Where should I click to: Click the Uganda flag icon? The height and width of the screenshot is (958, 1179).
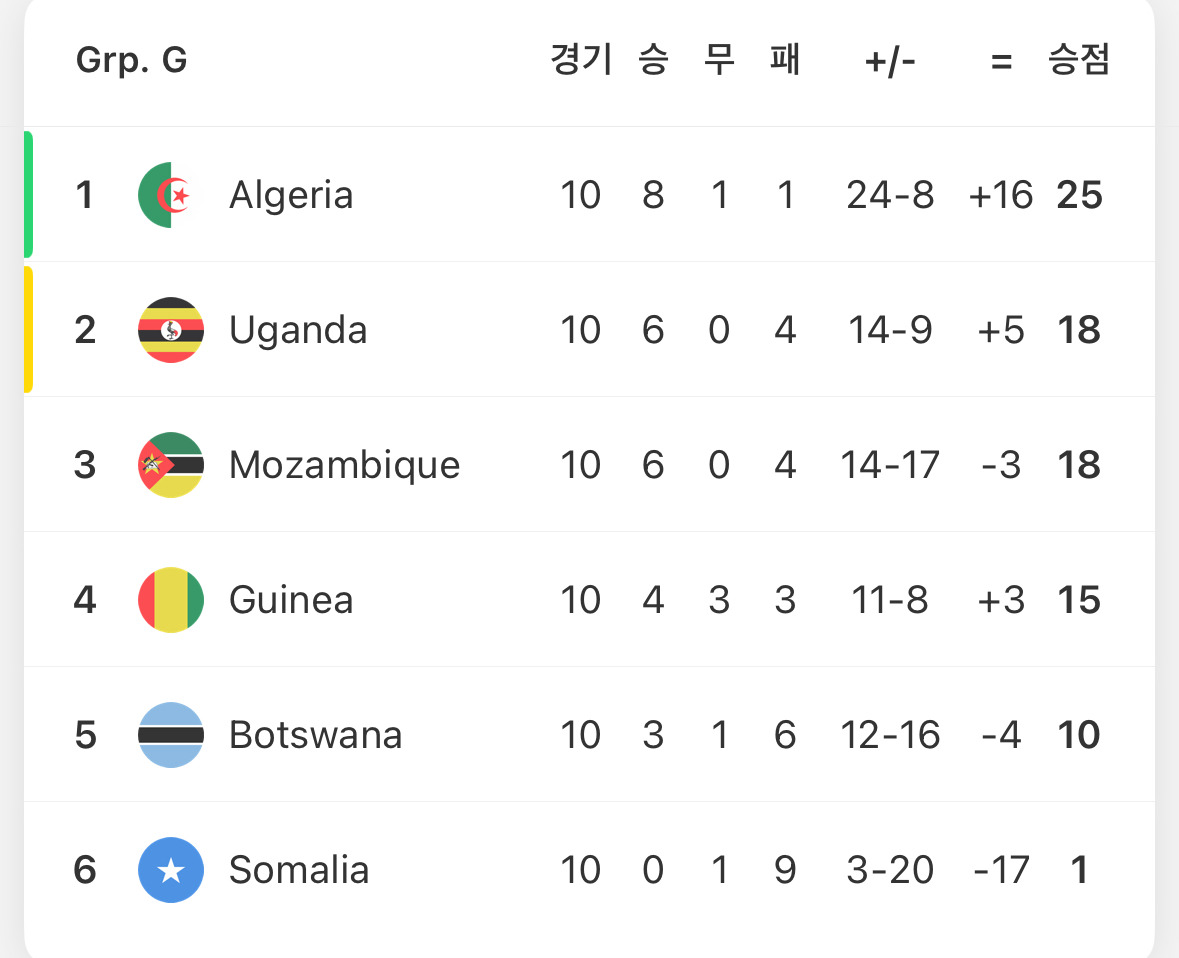pos(170,330)
